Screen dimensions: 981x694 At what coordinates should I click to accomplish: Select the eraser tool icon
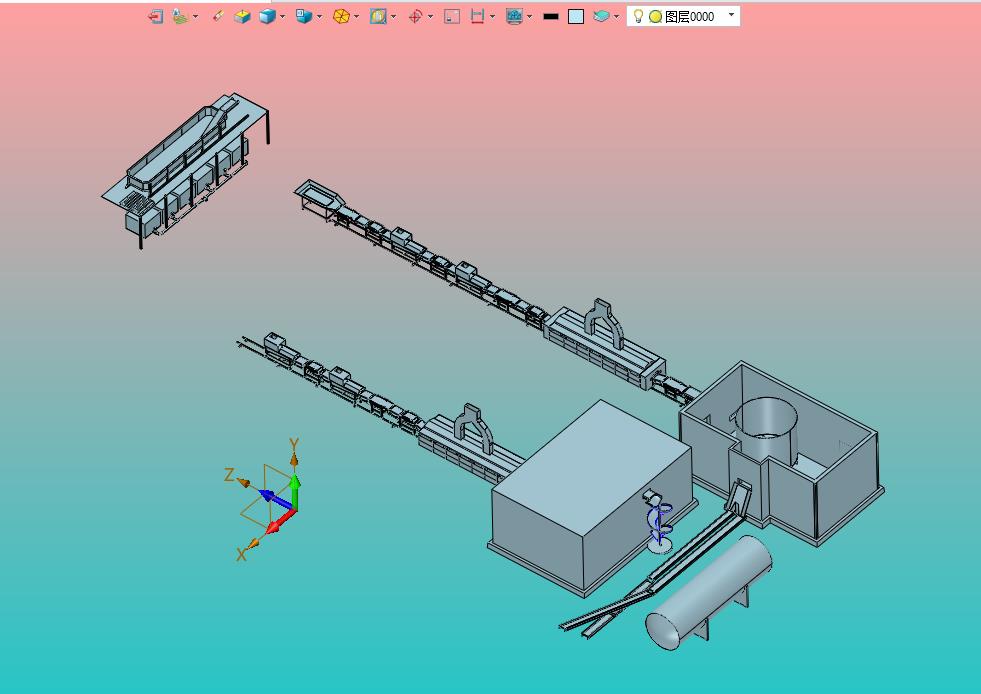[x=217, y=16]
